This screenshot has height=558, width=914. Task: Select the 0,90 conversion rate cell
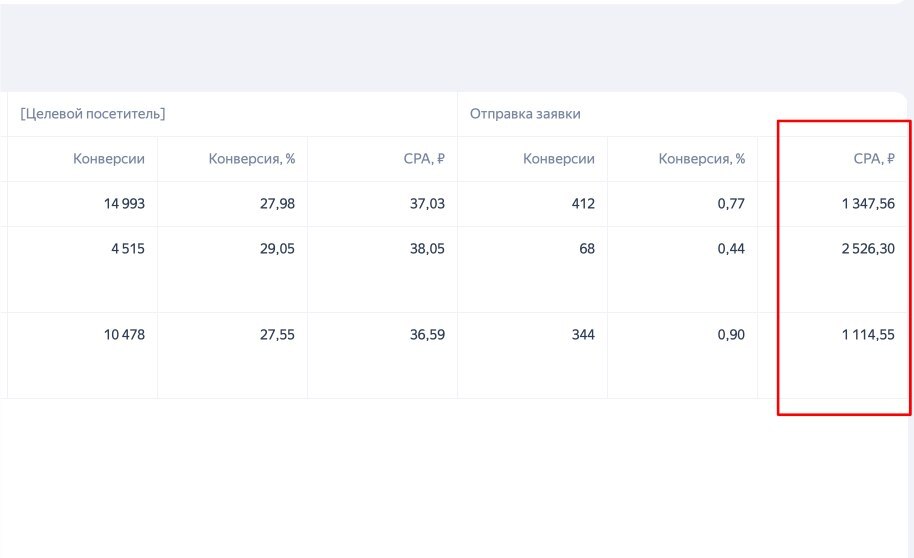(730, 335)
